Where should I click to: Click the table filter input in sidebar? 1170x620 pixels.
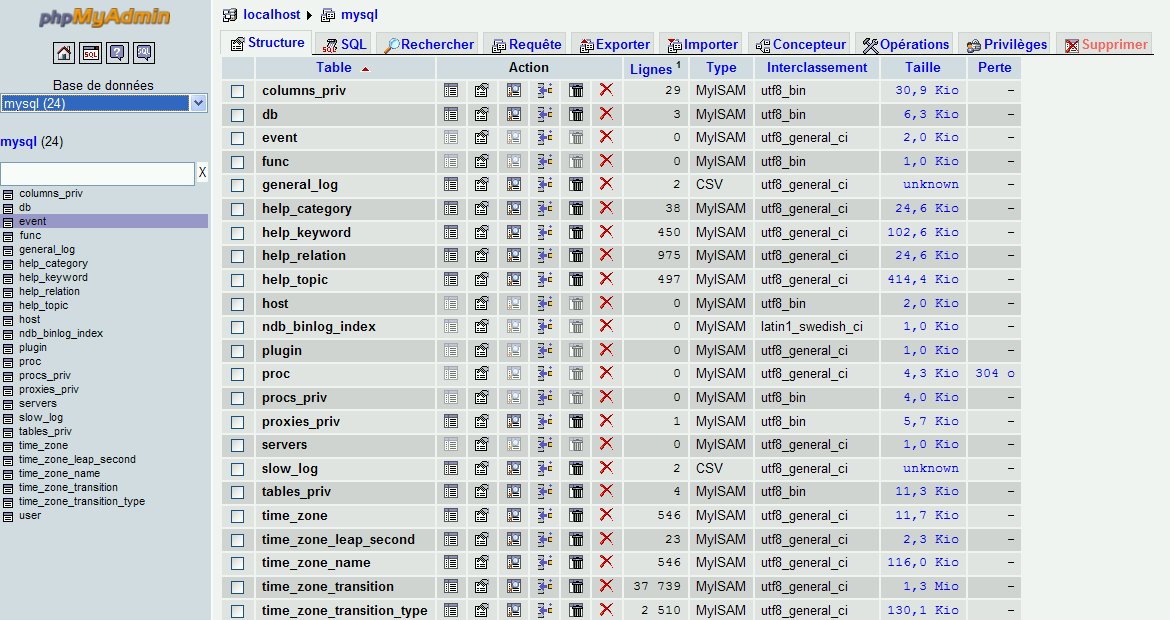[97, 173]
